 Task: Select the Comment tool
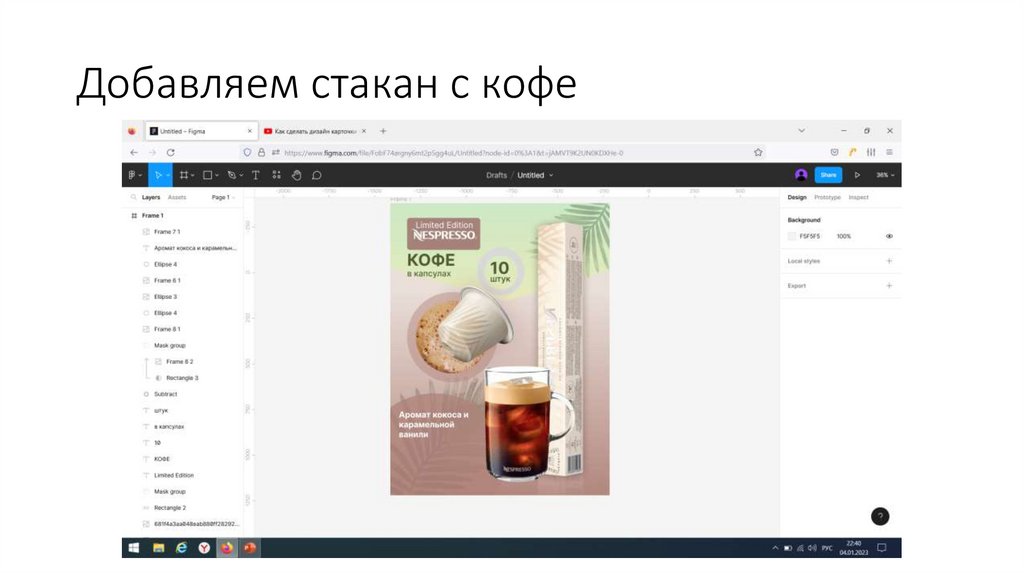coord(317,175)
